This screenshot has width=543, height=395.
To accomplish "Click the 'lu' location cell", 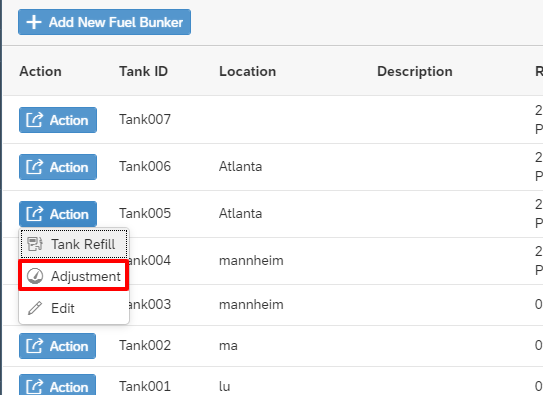I will [x=224, y=386].
